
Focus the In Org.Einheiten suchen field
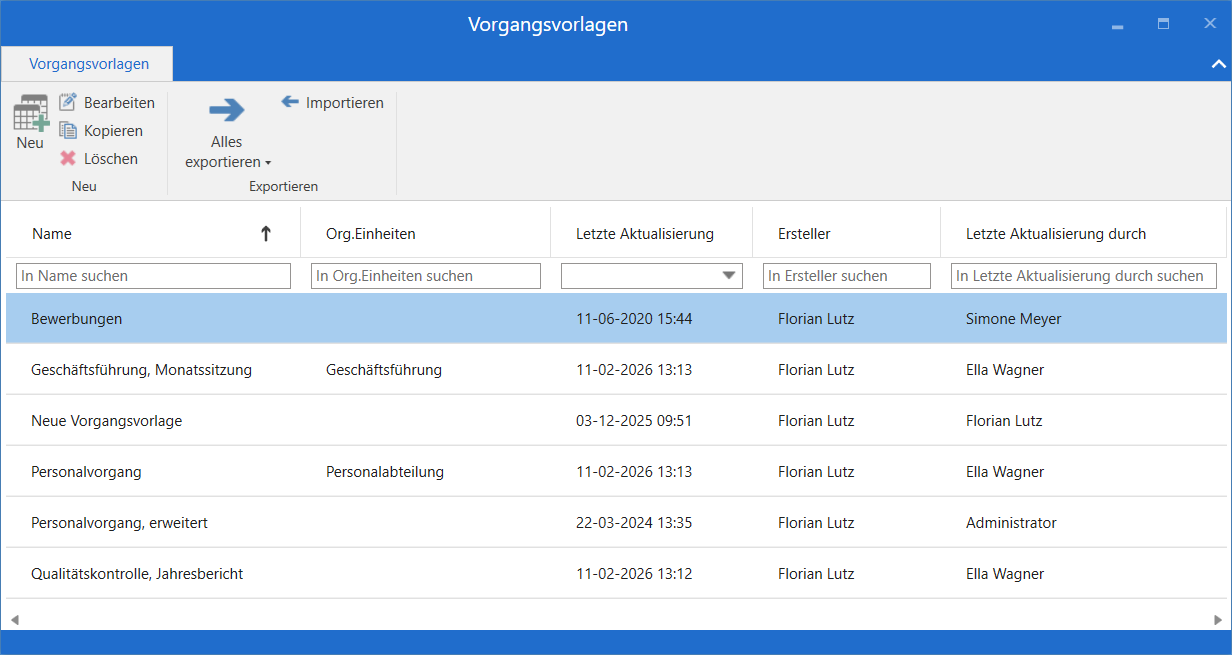[425, 276]
